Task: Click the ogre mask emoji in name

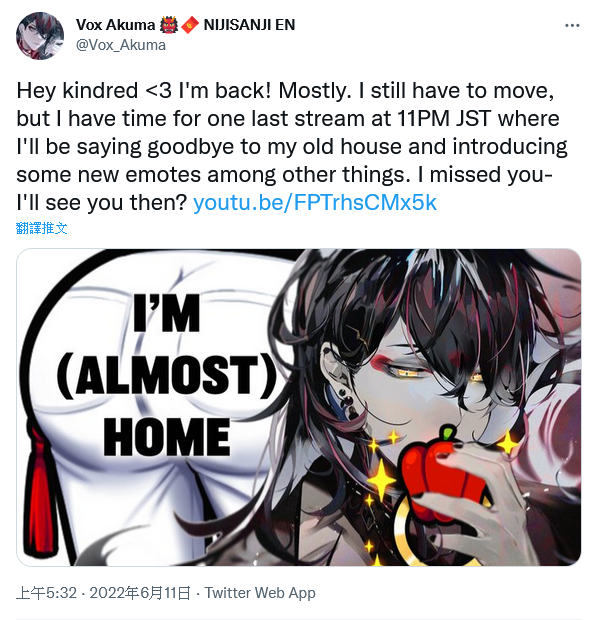Action: pyautogui.click(x=169, y=25)
